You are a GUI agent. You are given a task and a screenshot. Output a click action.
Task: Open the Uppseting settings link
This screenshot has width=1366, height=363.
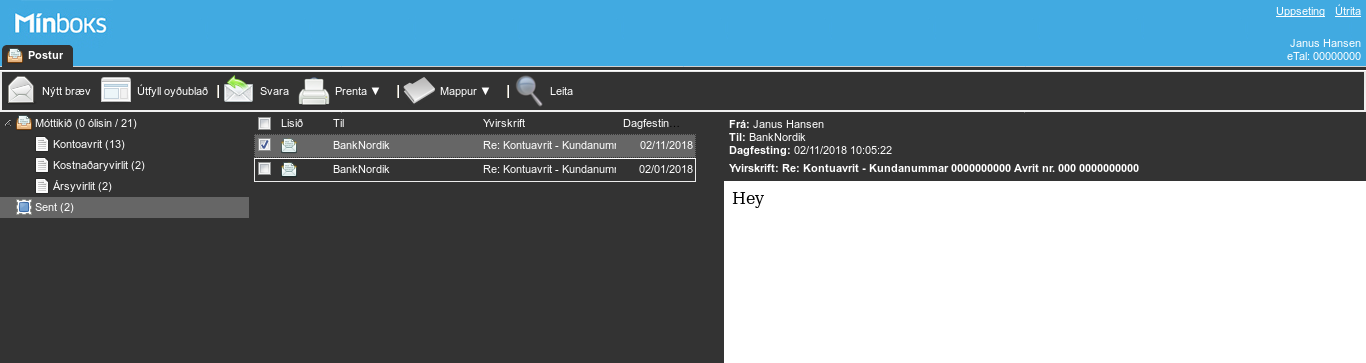[x=1300, y=11]
